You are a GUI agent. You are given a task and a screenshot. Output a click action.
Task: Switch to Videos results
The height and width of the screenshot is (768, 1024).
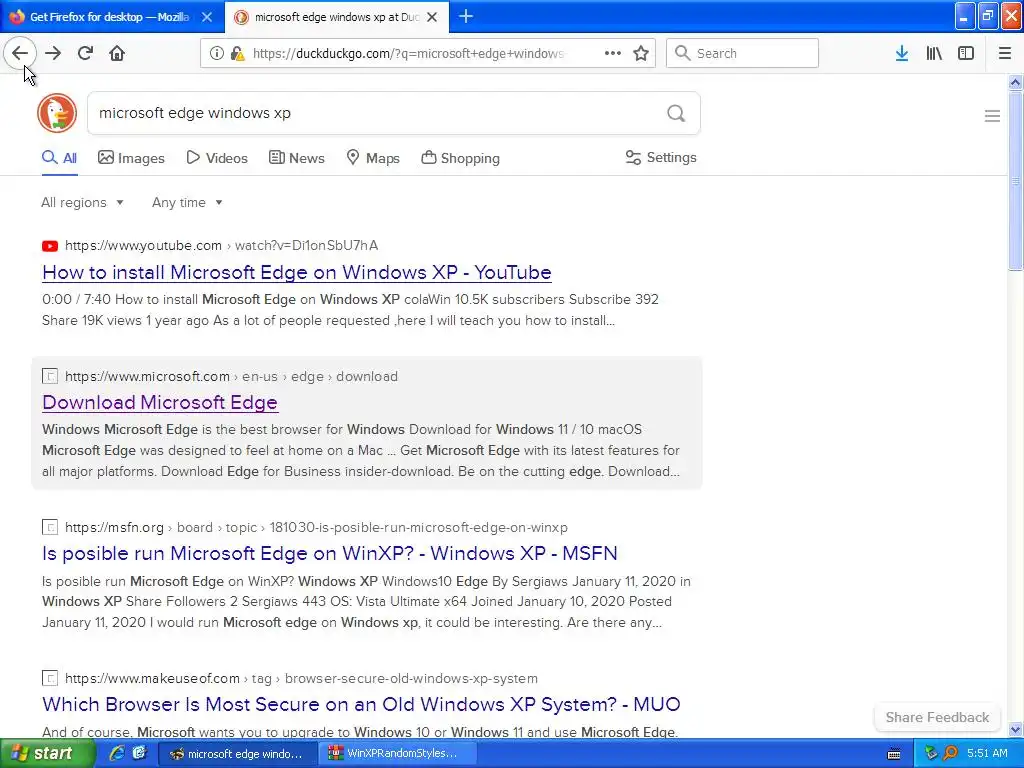pos(217,158)
